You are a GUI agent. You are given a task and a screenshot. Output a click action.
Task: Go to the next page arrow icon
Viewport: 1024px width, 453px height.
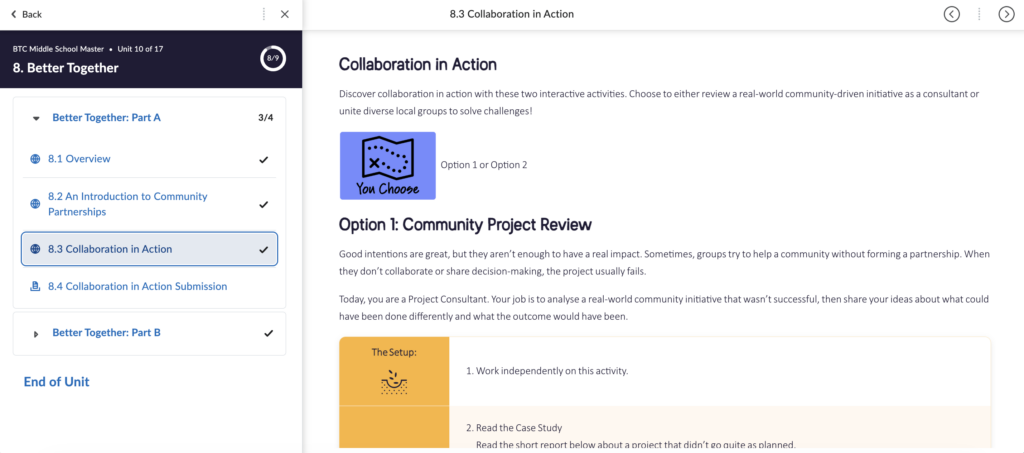[1006, 14]
